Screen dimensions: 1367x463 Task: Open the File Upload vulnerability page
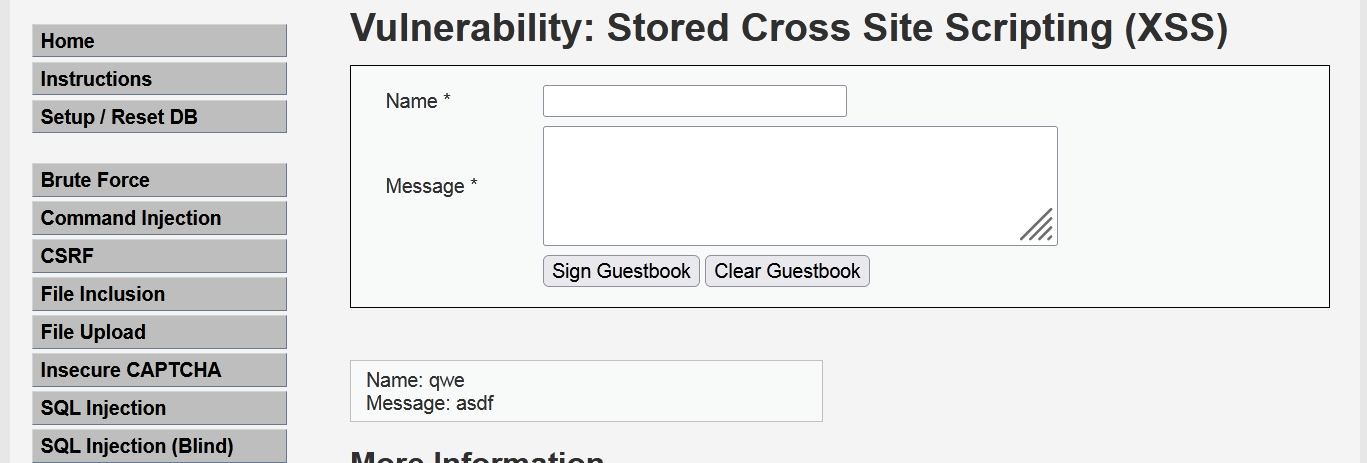[159, 332]
